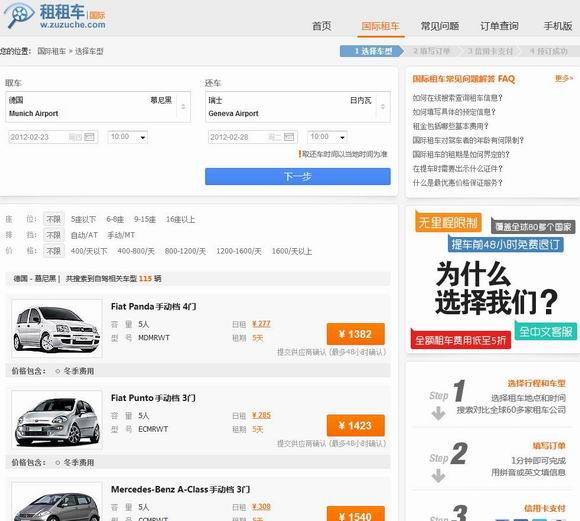Click Step 1 heading 选择行程和车型
580x521 pixels.
tap(536, 383)
